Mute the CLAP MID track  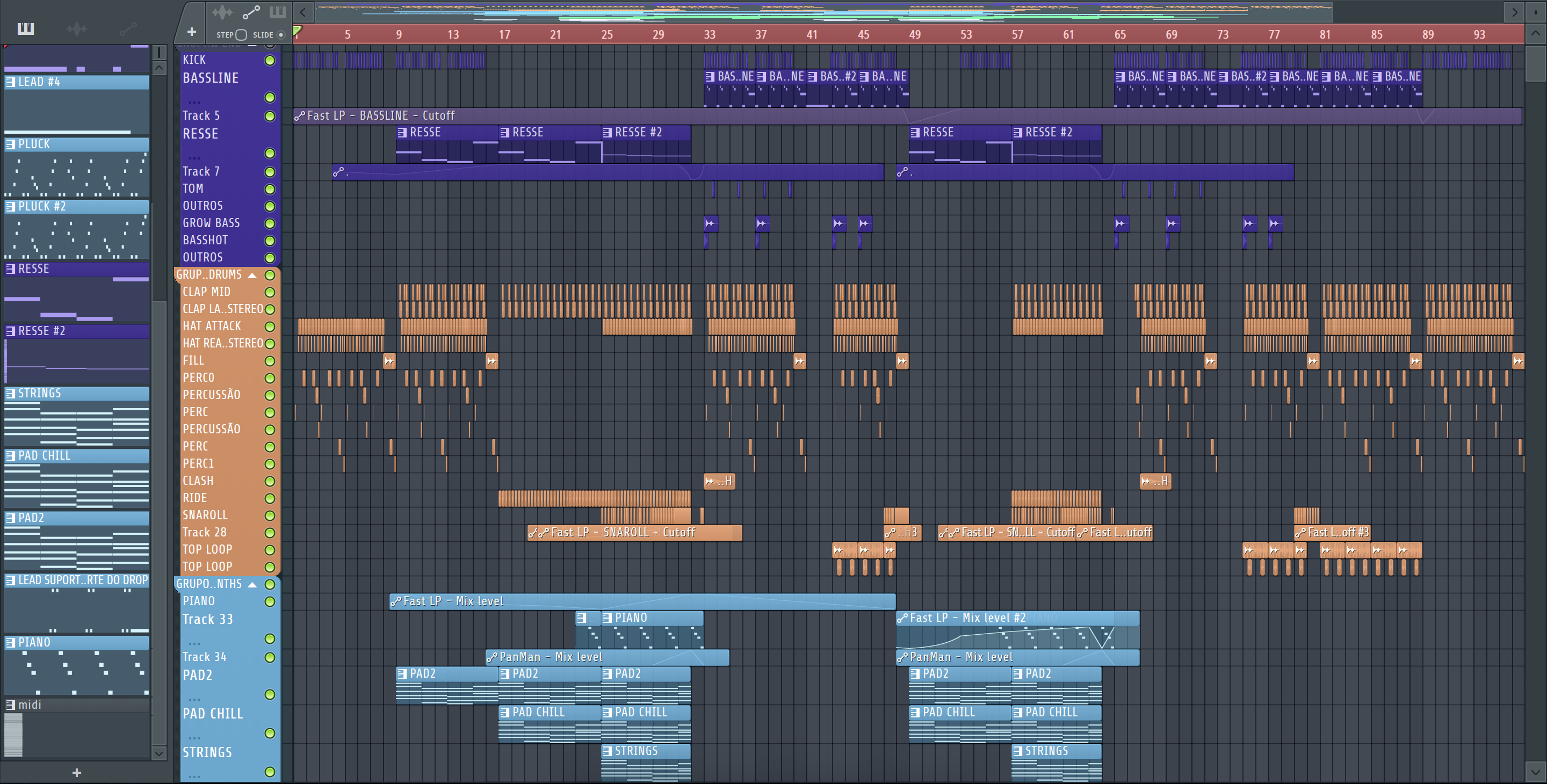tap(270, 292)
